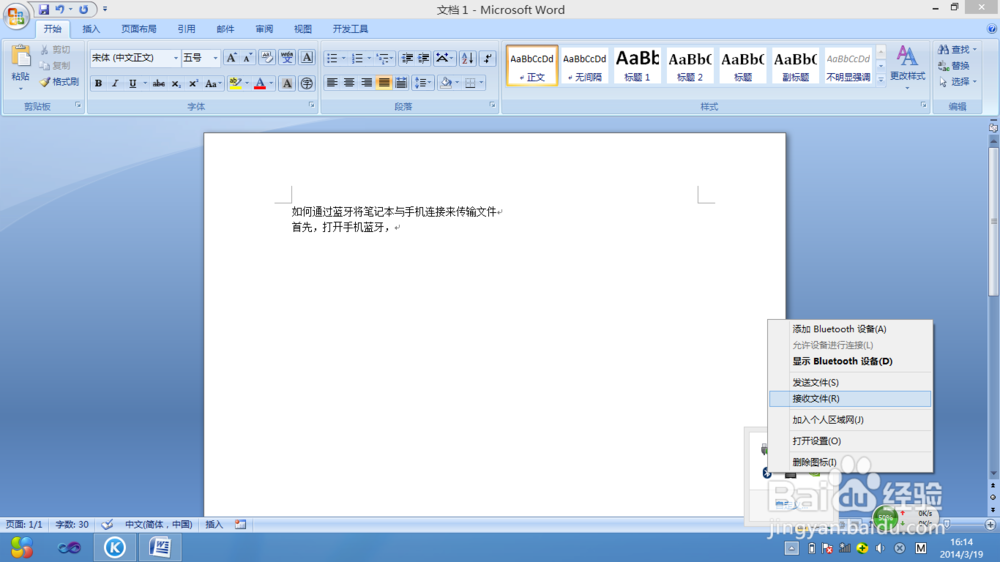The width and height of the screenshot is (1000, 562).
Task: Apply No Spacing style
Action: click(x=584, y=65)
